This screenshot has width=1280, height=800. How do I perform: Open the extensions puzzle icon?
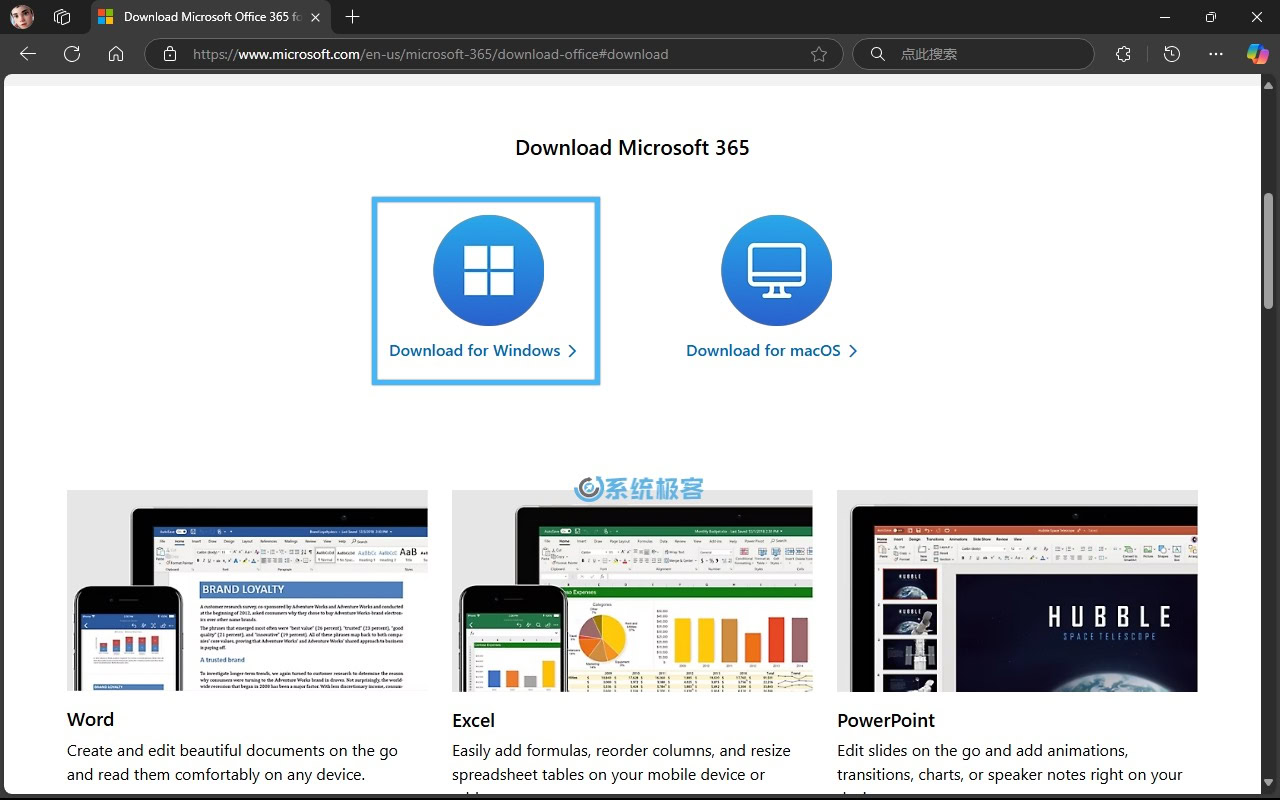click(1123, 54)
